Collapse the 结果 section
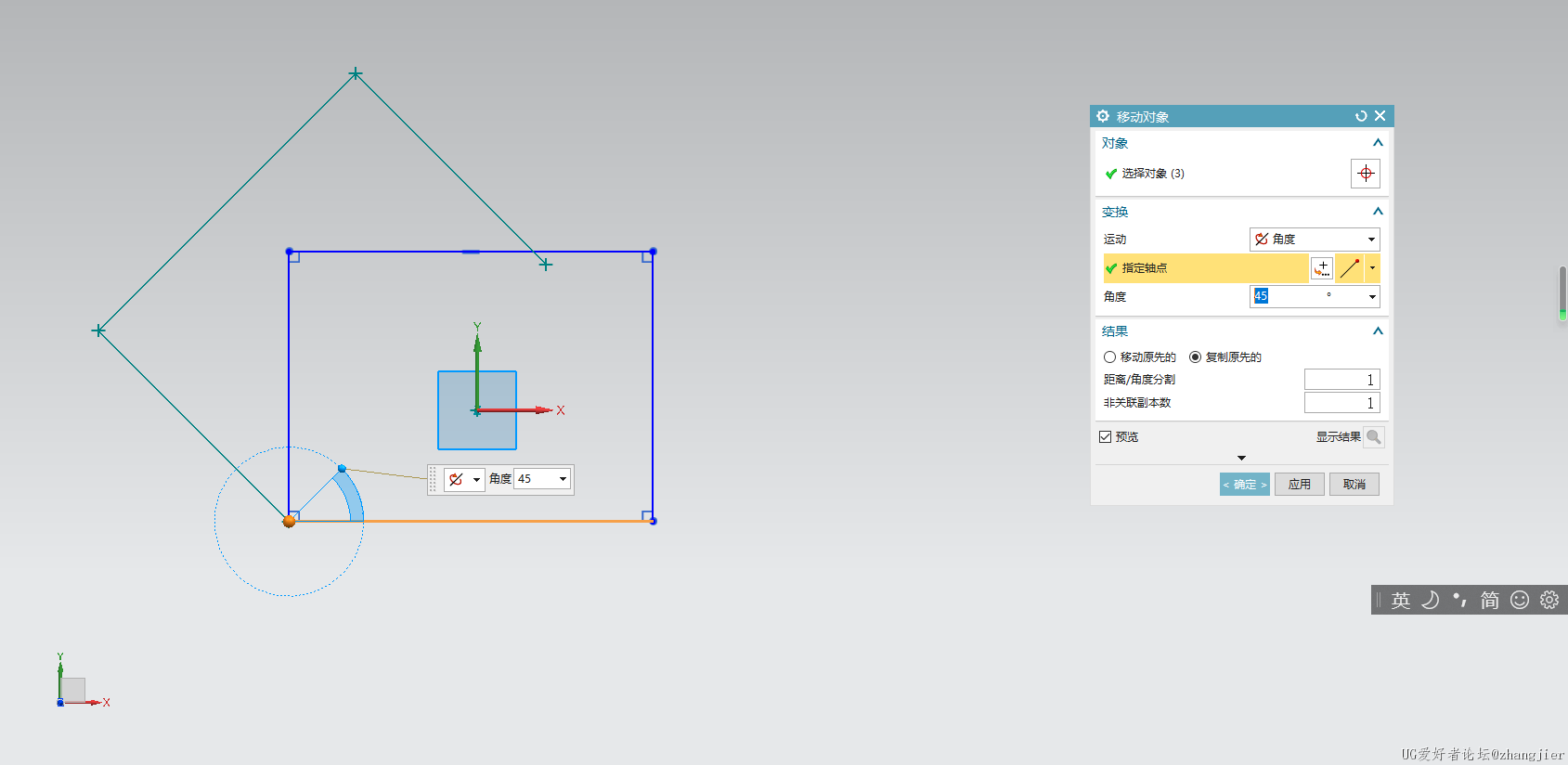Screen dimensions: 1568x765 click(1378, 331)
